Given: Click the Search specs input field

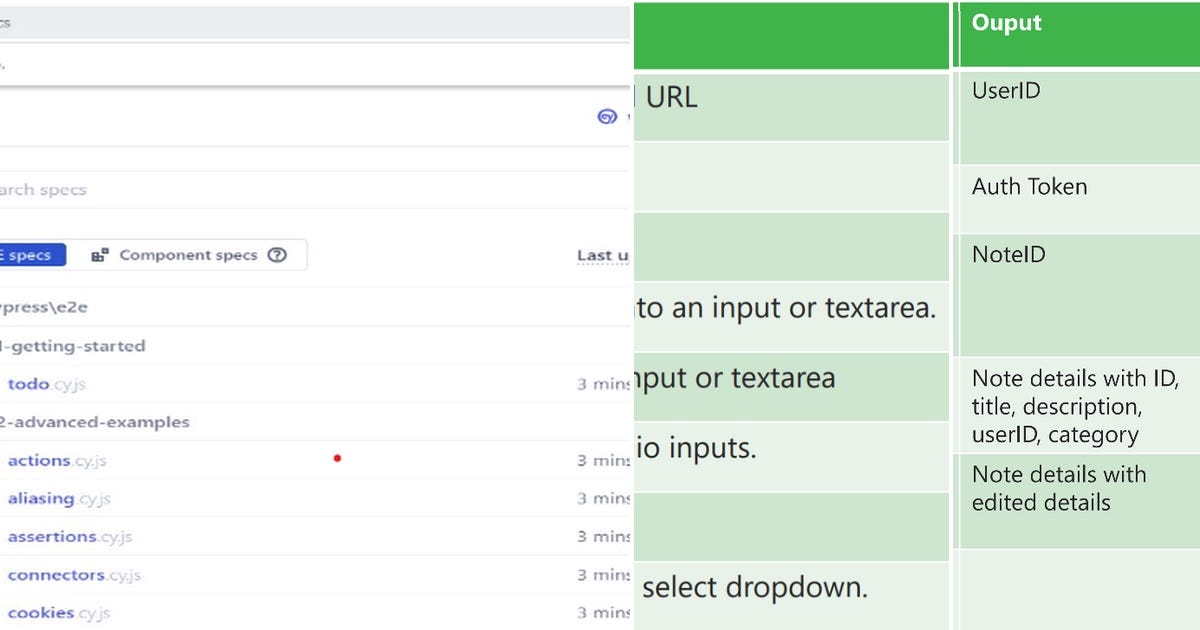Looking at the screenshot, I should (300, 190).
